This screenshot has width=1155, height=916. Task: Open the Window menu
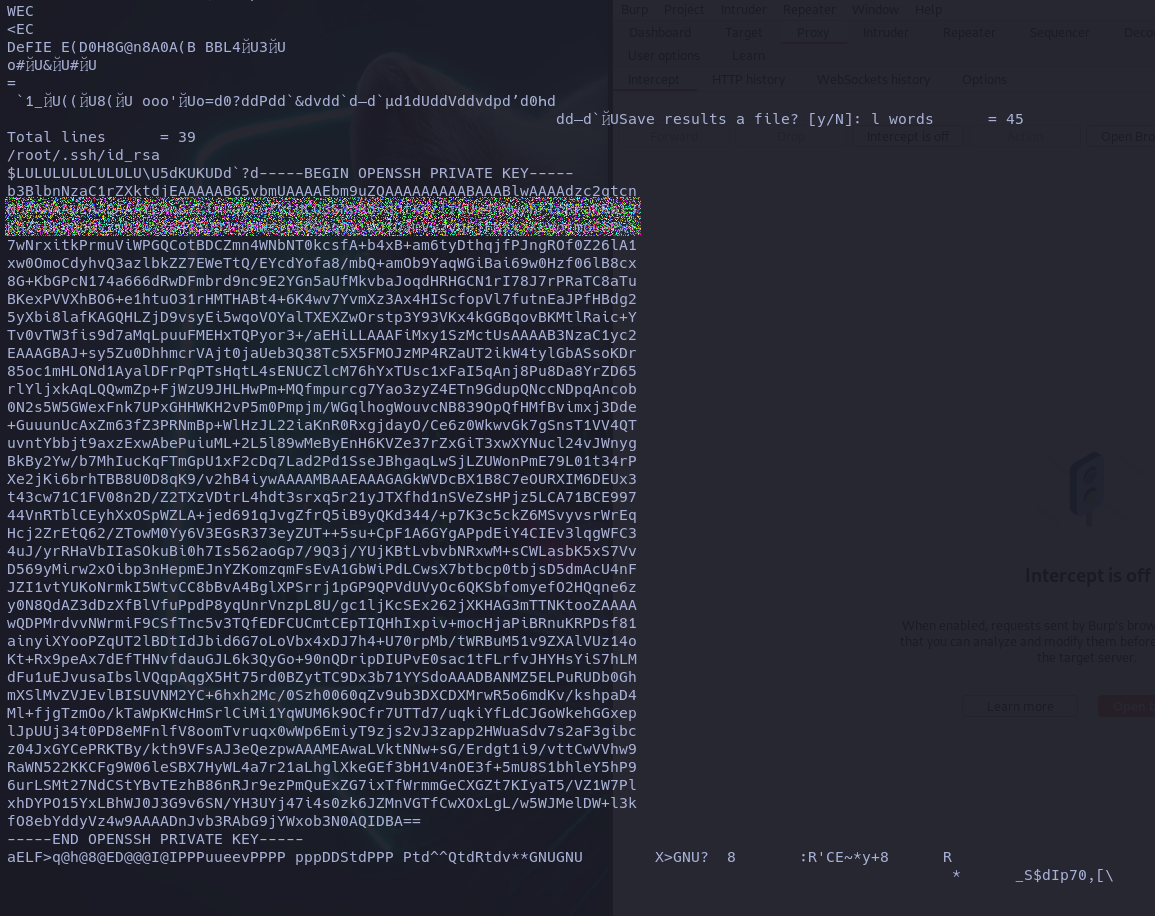875,10
